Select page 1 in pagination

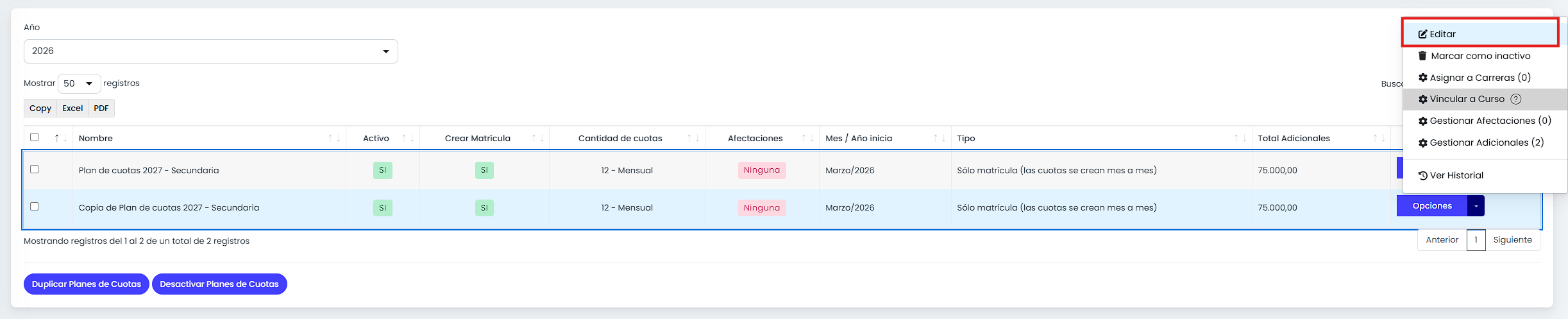[1476, 240]
